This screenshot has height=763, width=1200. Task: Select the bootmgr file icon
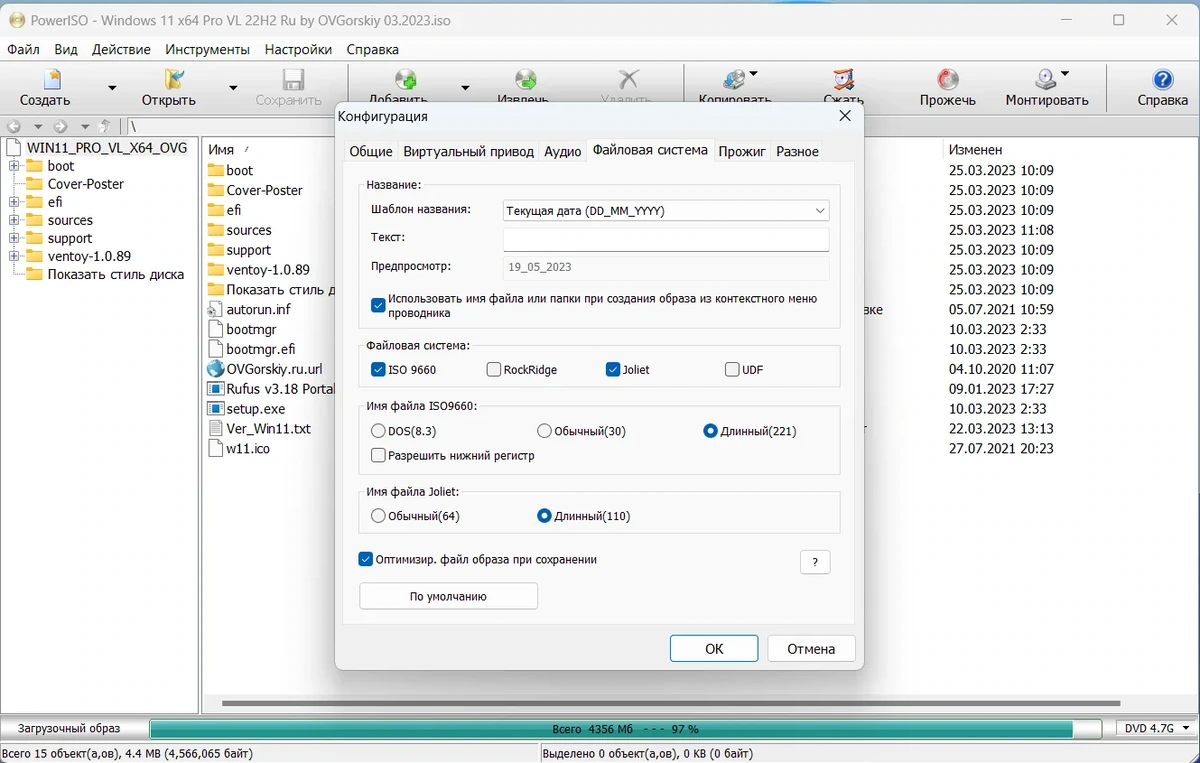[215, 329]
